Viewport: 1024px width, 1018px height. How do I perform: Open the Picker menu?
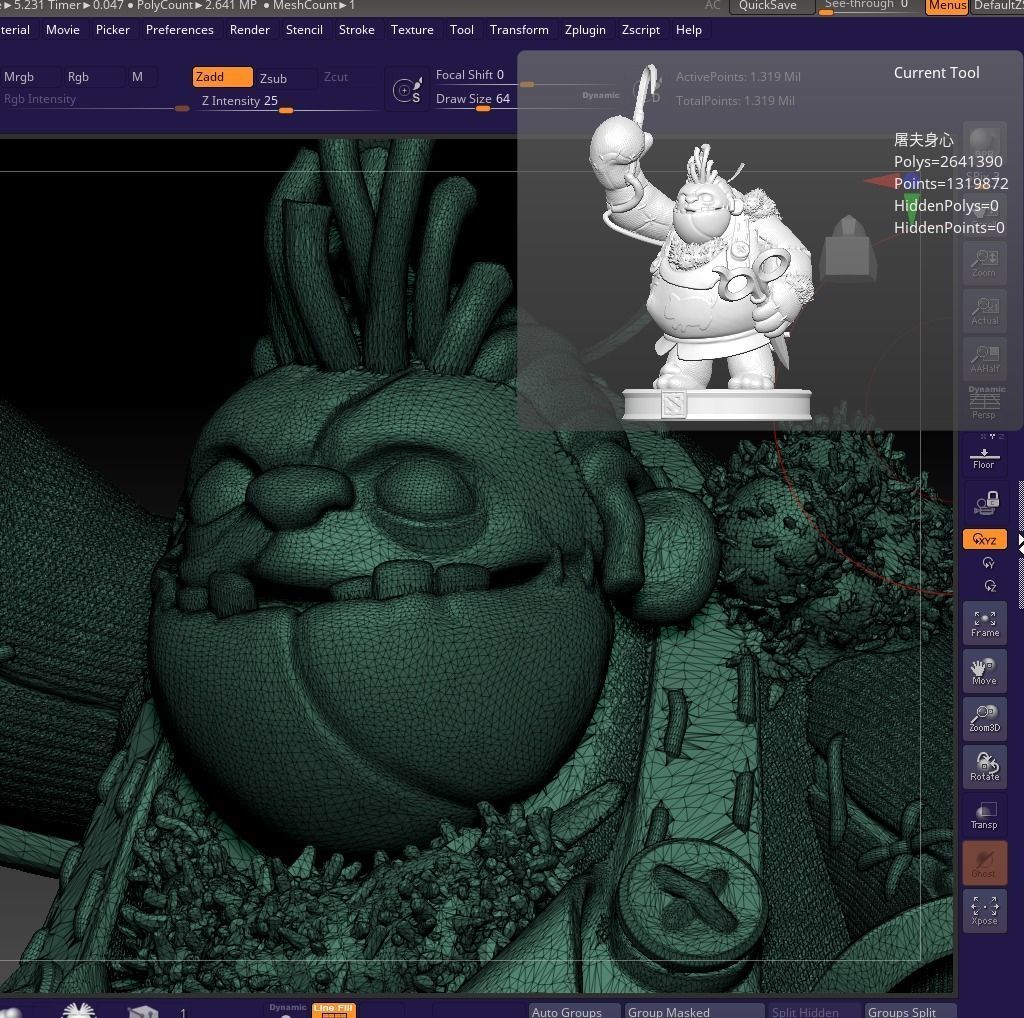(x=112, y=30)
